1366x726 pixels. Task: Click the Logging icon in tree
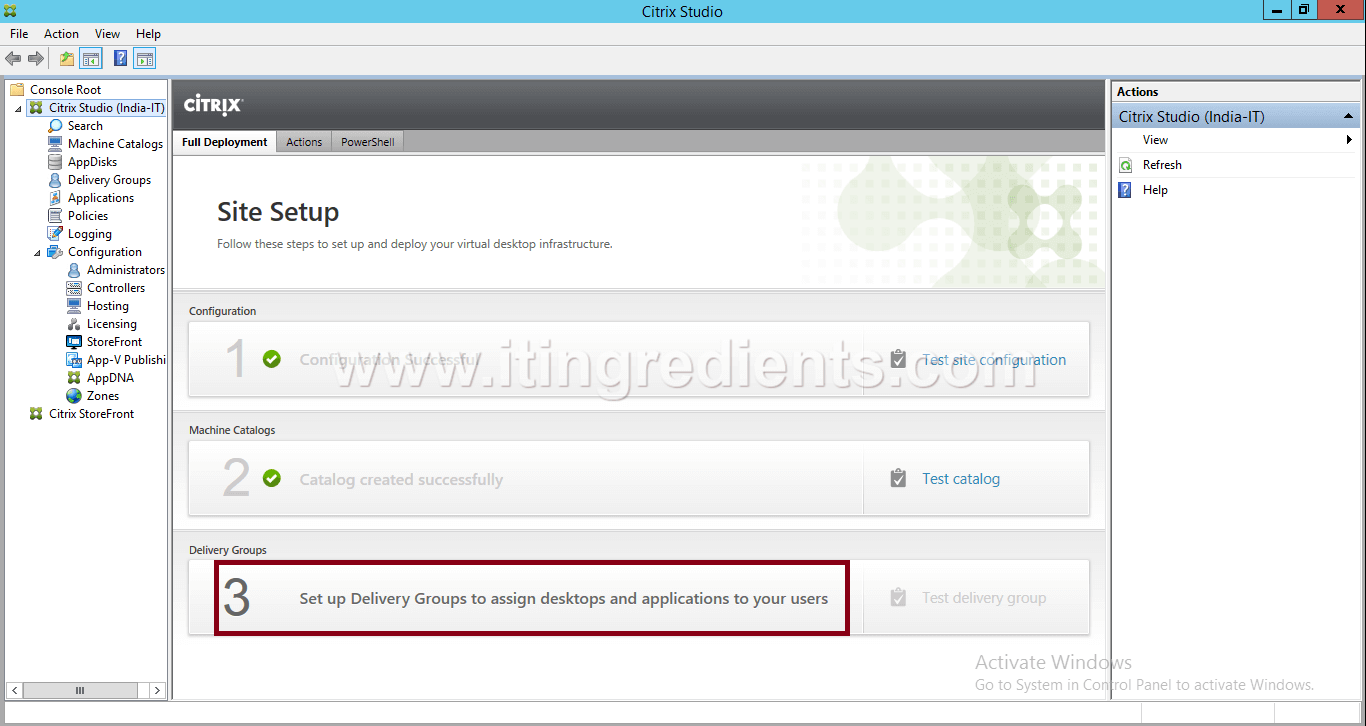tap(56, 234)
